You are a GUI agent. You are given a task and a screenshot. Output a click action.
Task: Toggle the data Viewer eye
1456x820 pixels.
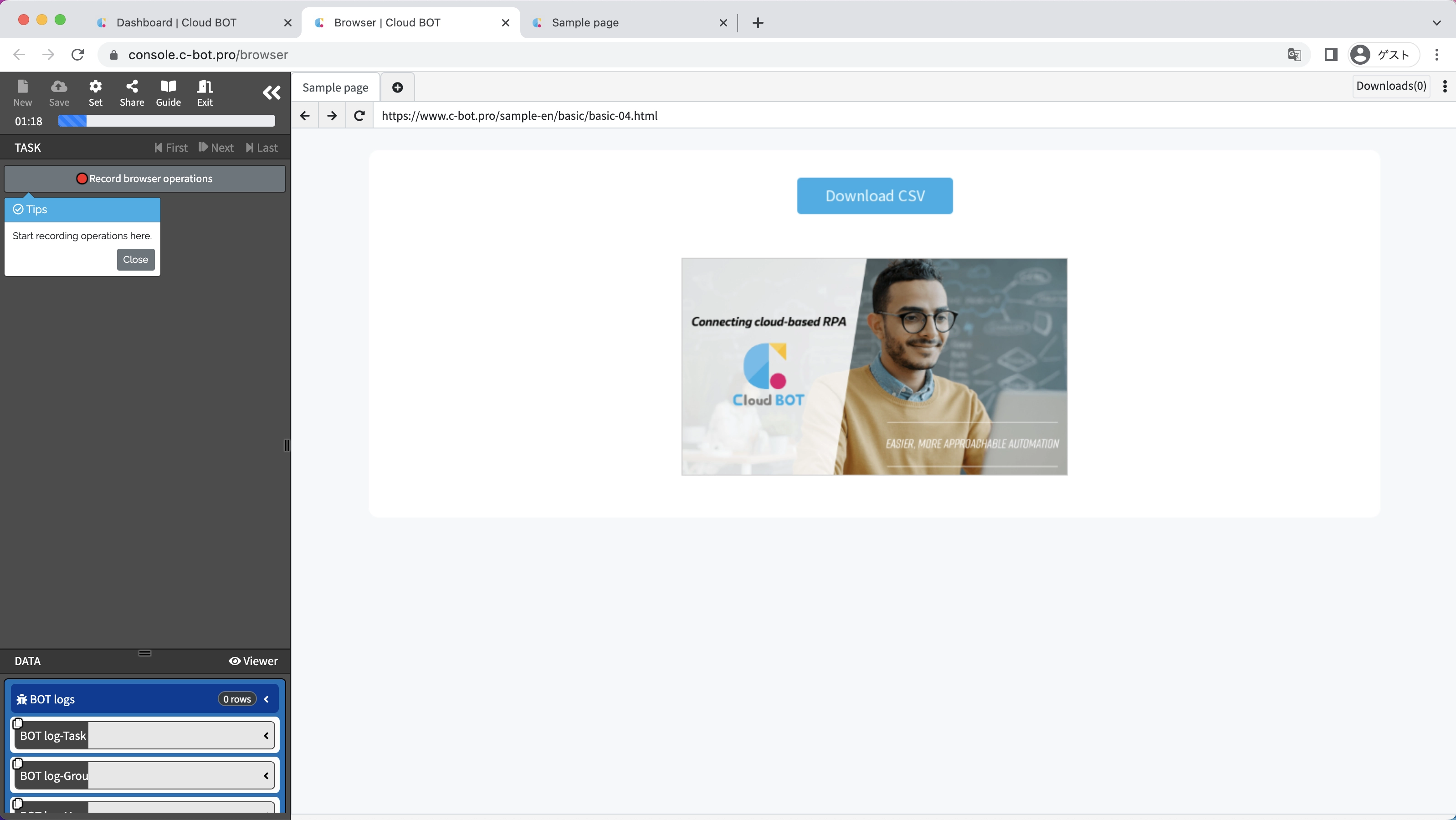click(253, 661)
